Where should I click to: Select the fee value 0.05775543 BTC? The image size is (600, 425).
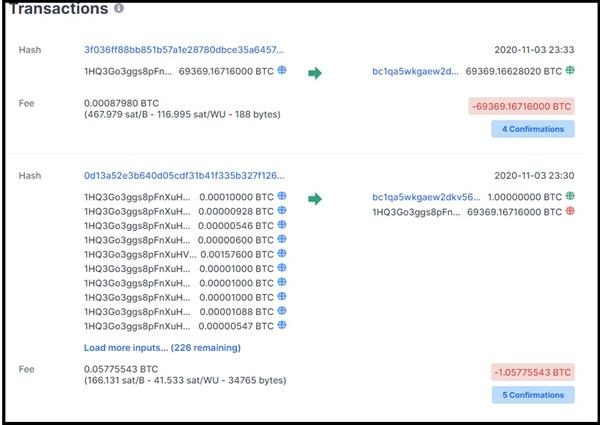(121, 369)
